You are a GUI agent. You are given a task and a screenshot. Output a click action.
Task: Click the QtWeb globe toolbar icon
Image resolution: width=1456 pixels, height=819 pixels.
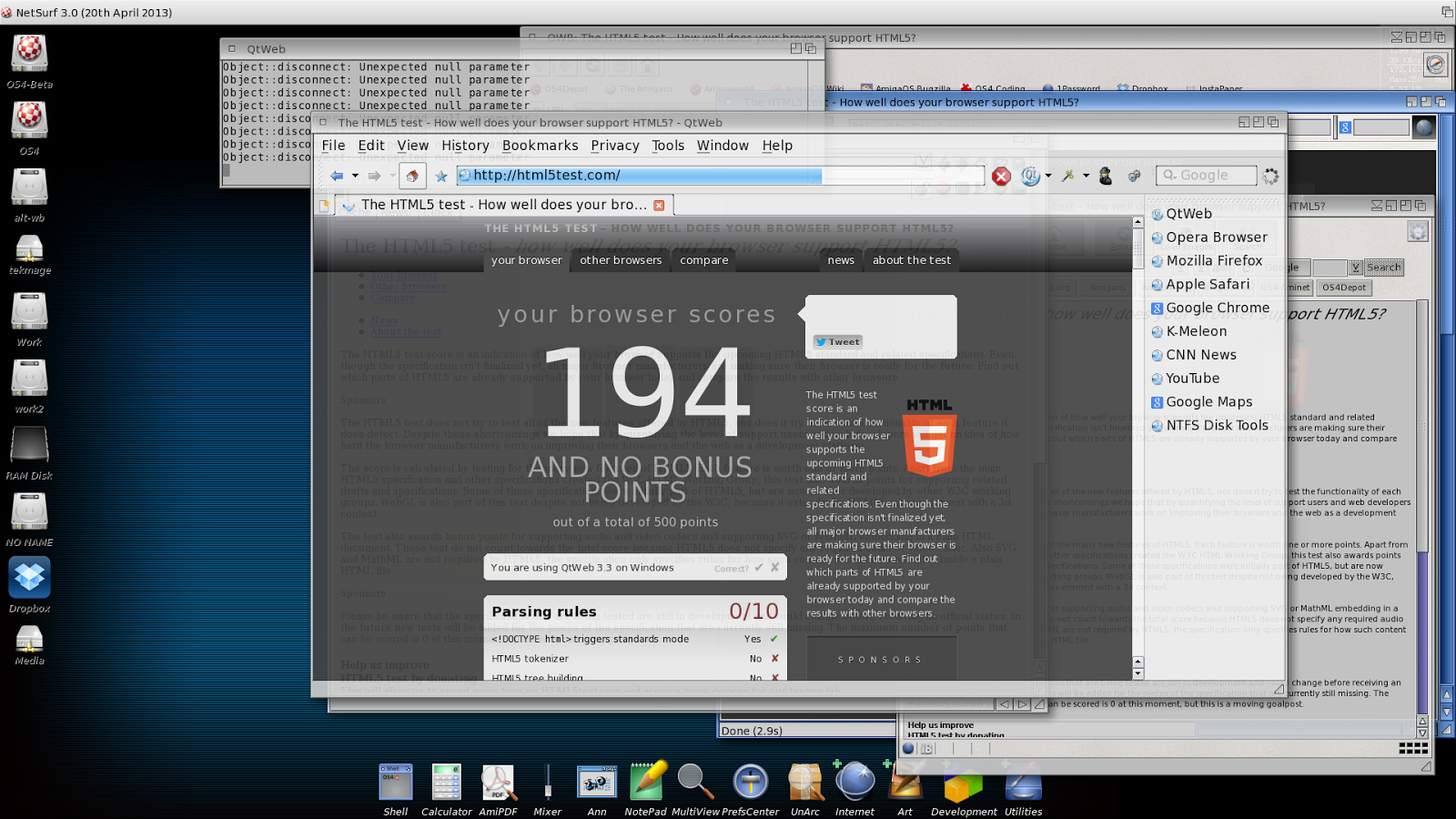1030,176
